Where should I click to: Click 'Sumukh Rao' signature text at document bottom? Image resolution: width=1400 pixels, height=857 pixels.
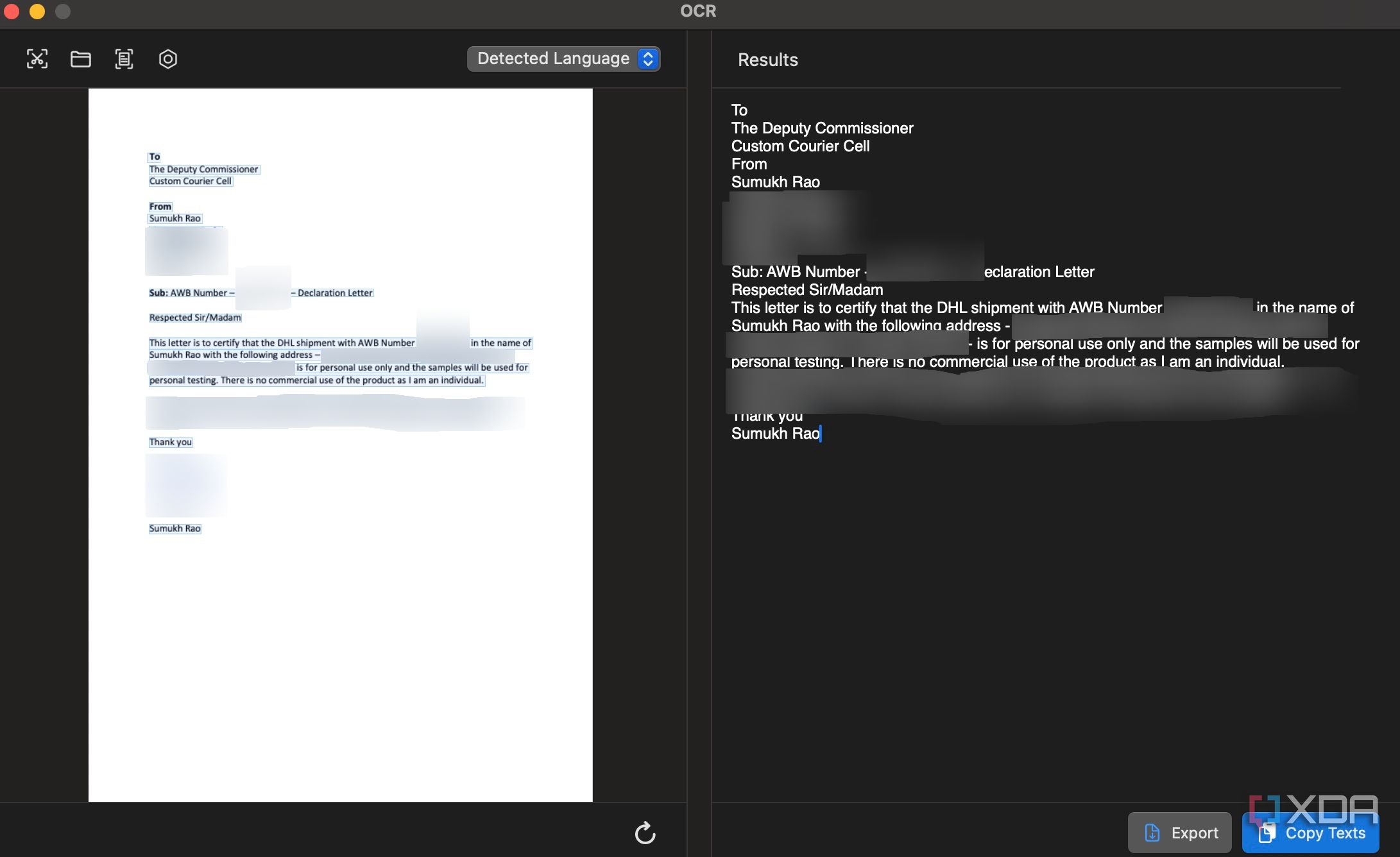pyautogui.click(x=175, y=529)
